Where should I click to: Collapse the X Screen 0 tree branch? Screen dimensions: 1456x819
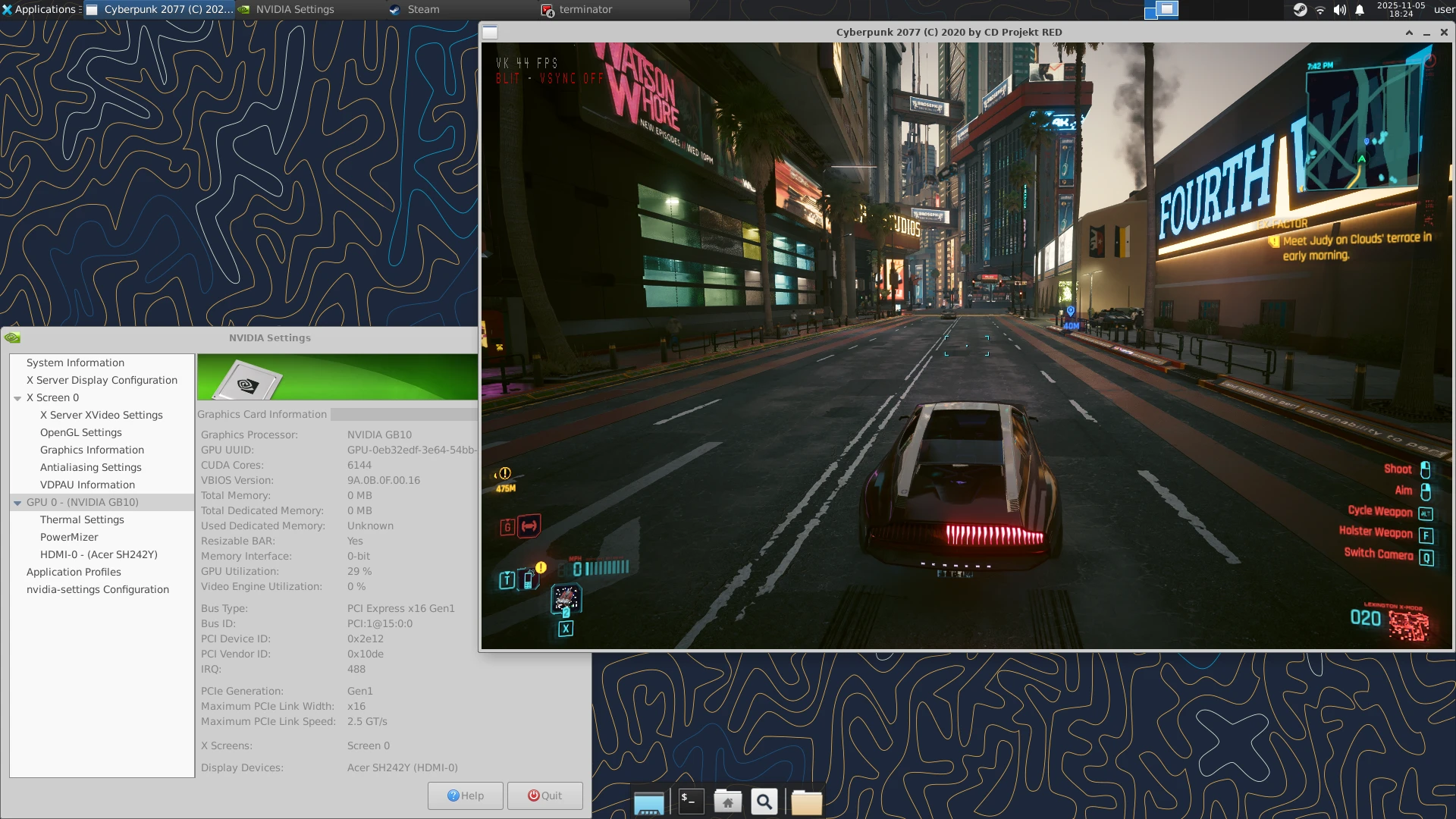coord(17,397)
